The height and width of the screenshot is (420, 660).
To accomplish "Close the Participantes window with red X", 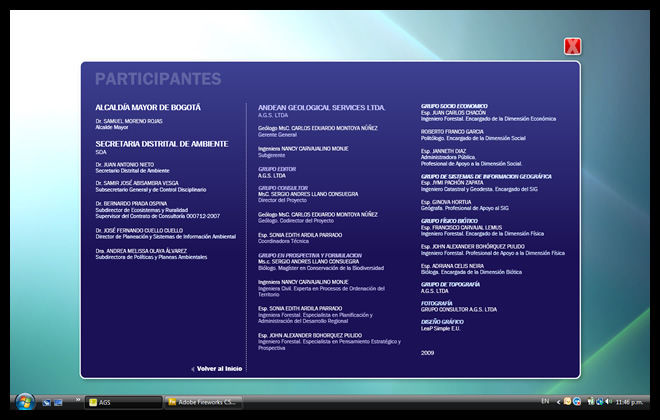I will [x=572, y=46].
